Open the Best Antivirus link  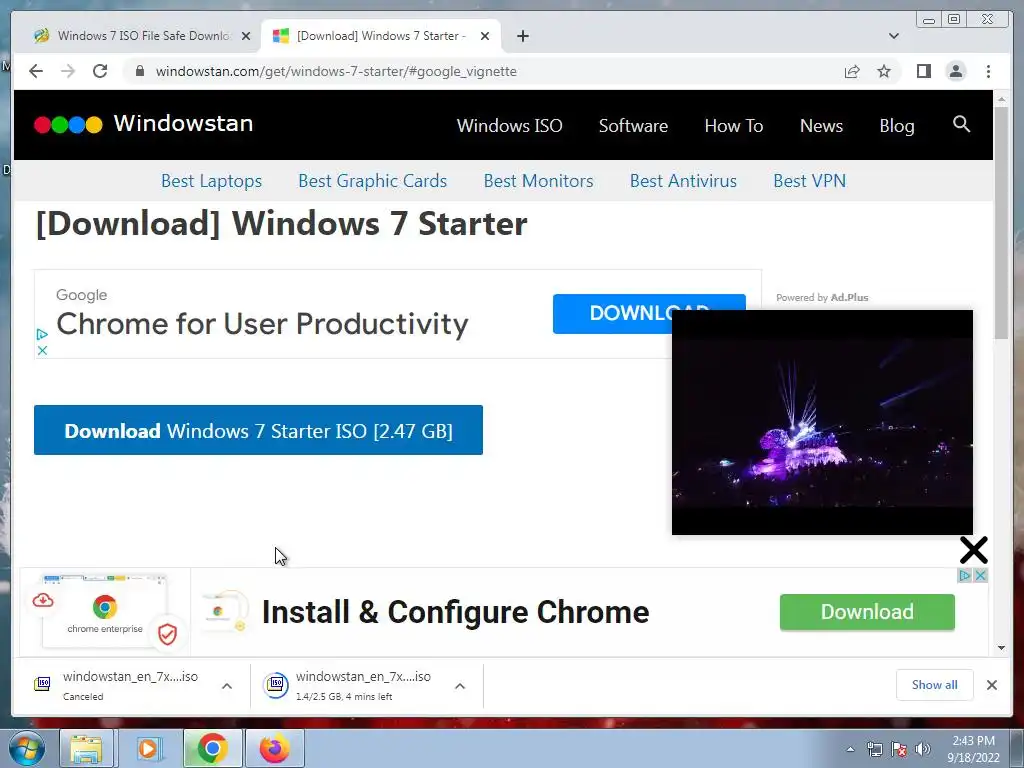tap(683, 181)
